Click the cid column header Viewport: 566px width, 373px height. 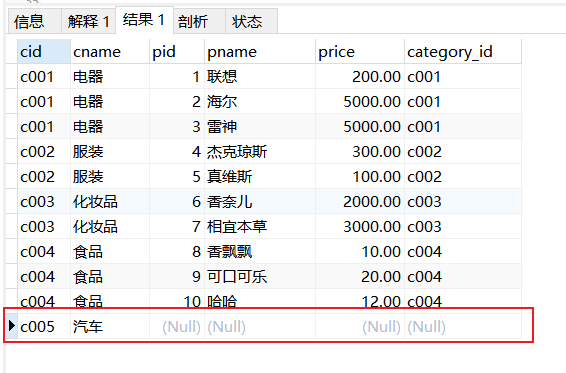point(44,52)
